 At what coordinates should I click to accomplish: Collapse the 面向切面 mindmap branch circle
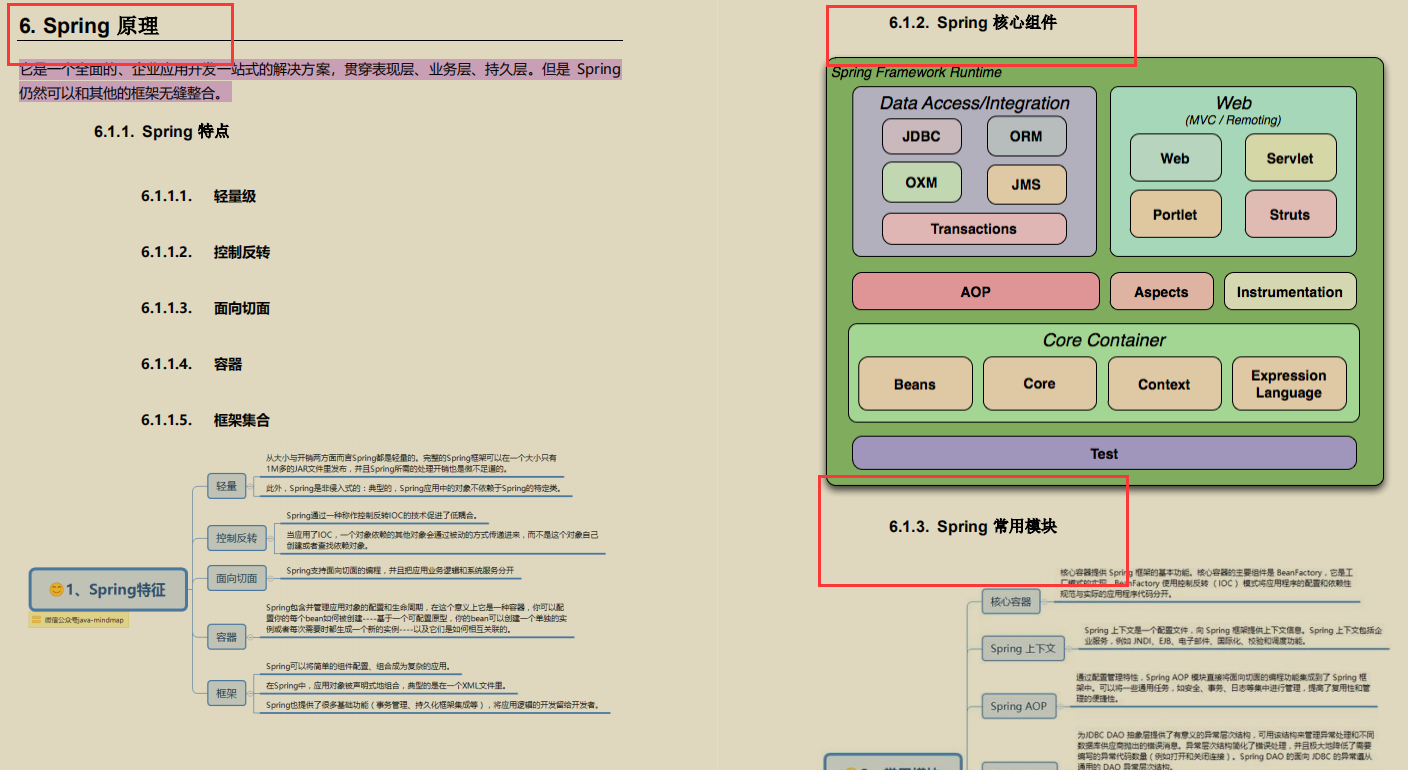pos(270,577)
